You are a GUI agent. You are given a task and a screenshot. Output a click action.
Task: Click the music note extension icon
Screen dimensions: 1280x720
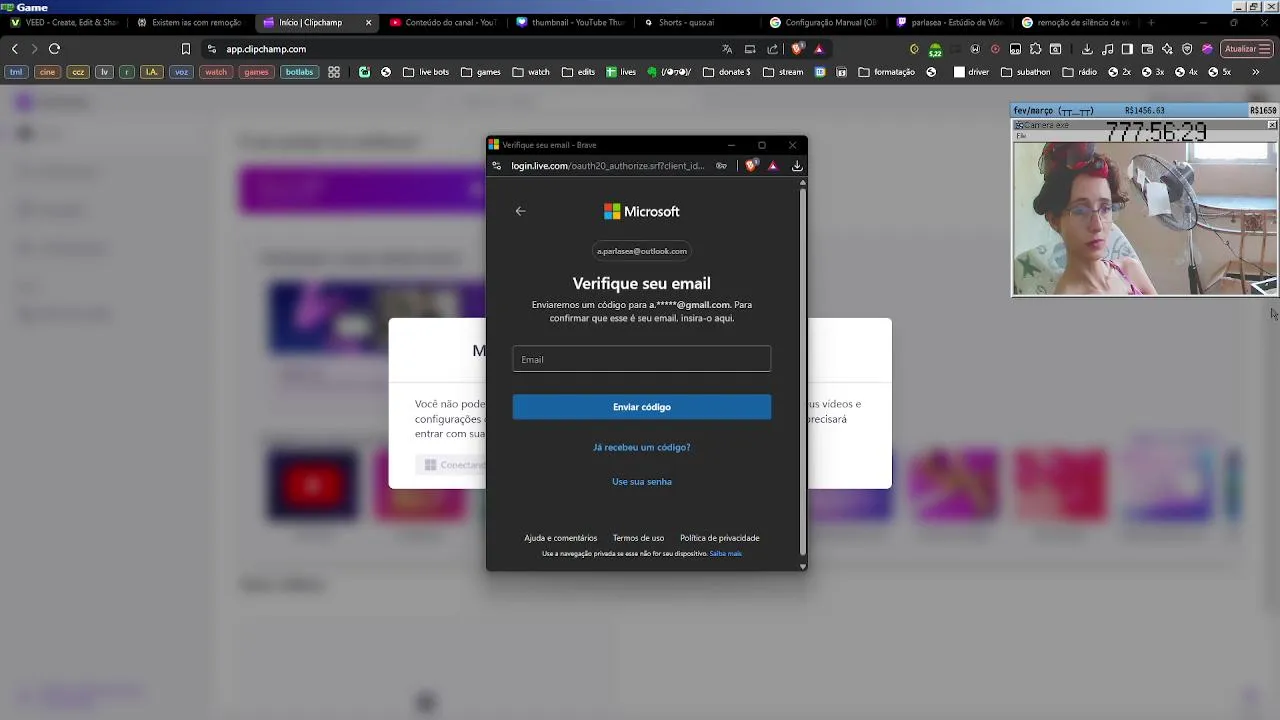pyautogui.click(x=1107, y=49)
